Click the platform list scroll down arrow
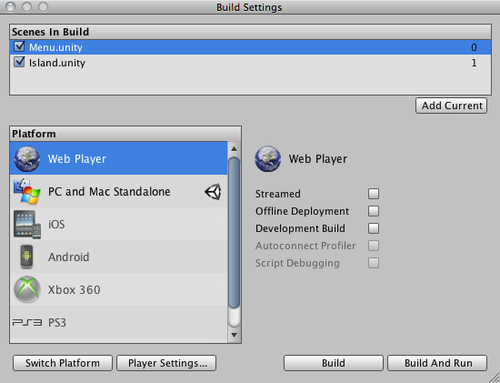Viewport: 500px width, 383px height. (x=234, y=335)
